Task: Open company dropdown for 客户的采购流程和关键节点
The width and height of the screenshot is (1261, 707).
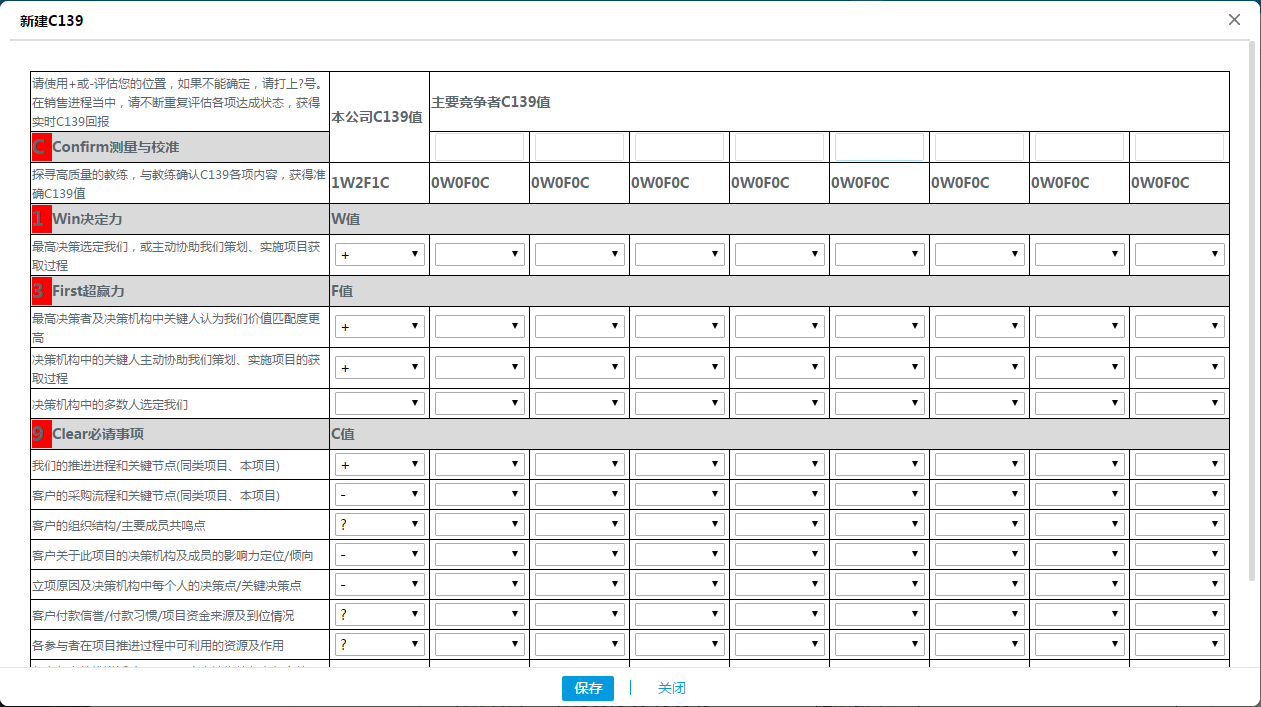Action: pos(380,495)
